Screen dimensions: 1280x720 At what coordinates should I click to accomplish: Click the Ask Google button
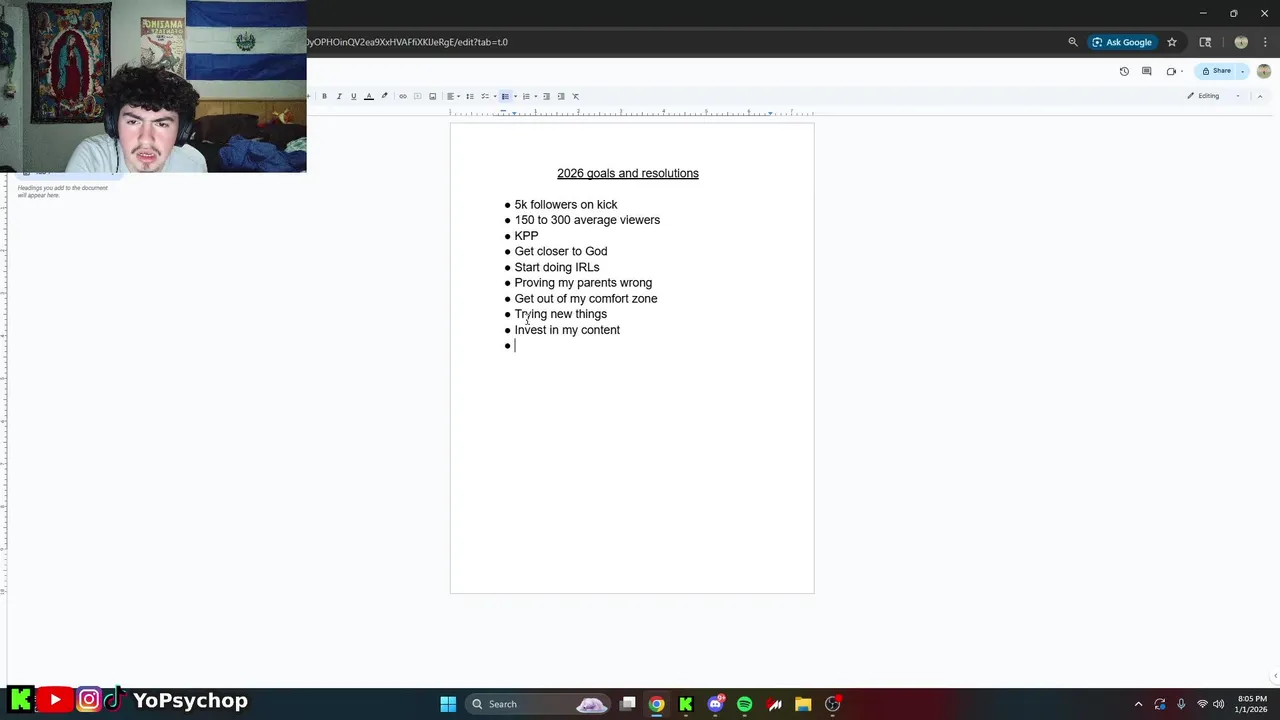(1122, 42)
